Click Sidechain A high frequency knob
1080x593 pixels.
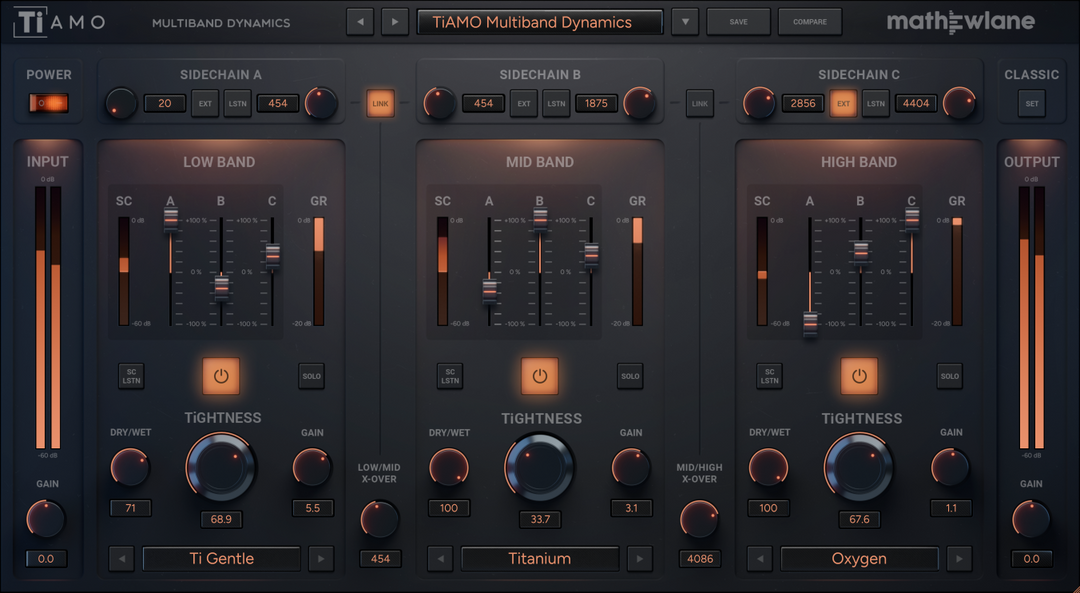tap(321, 104)
